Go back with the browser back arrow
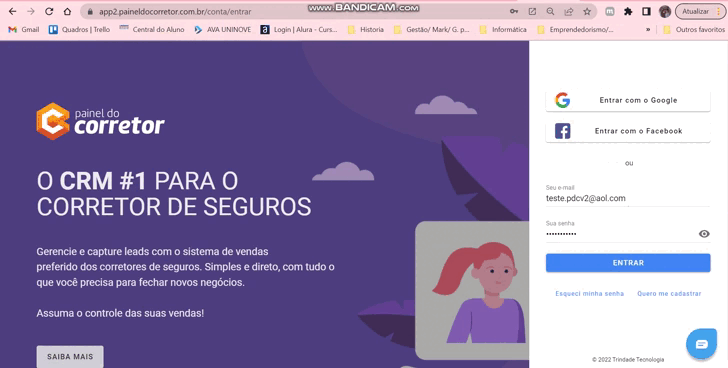Screen dimensions: 728x368 pos(13,12)
